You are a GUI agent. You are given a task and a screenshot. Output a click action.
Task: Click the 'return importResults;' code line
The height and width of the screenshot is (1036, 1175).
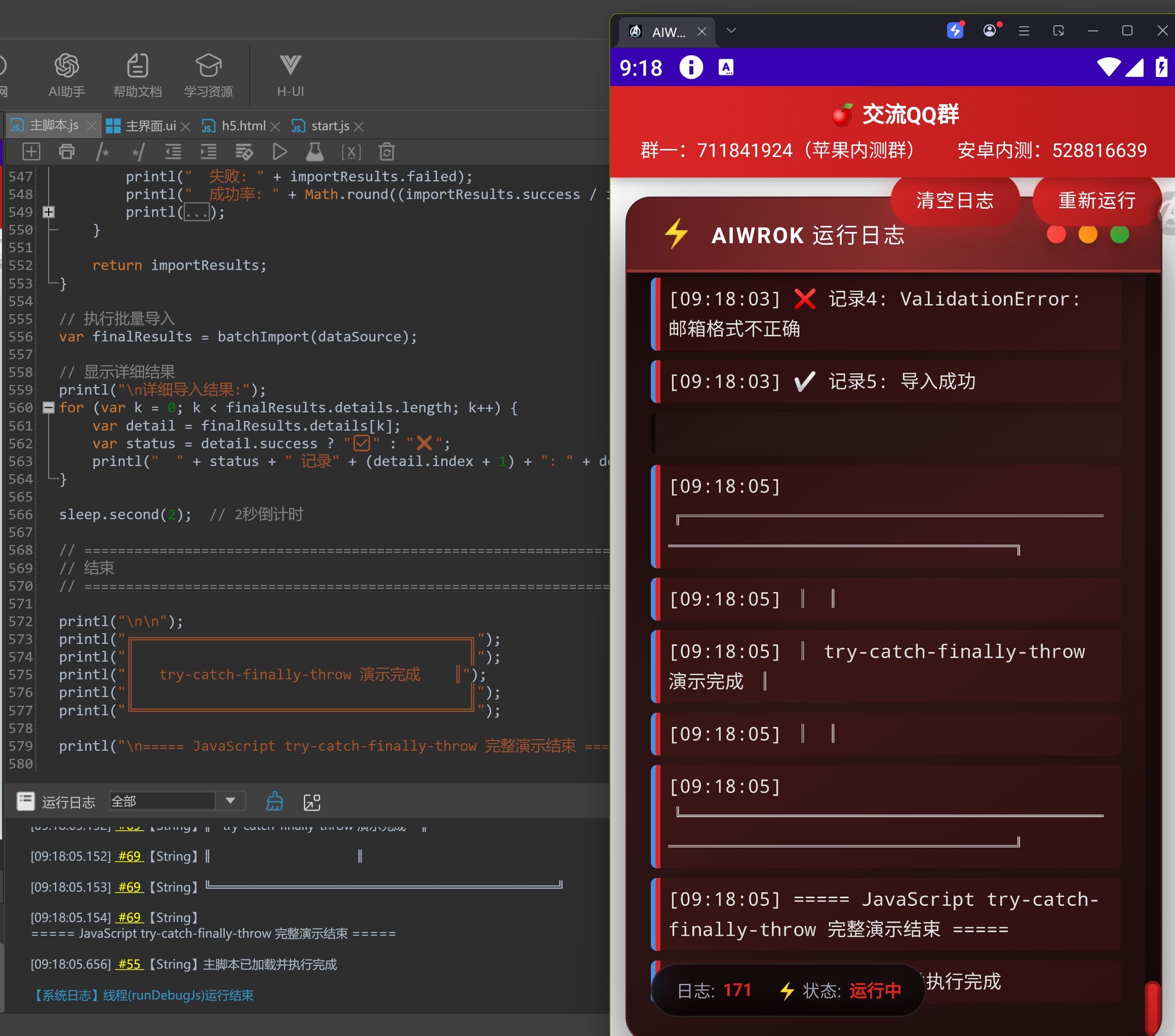(179, 265)
